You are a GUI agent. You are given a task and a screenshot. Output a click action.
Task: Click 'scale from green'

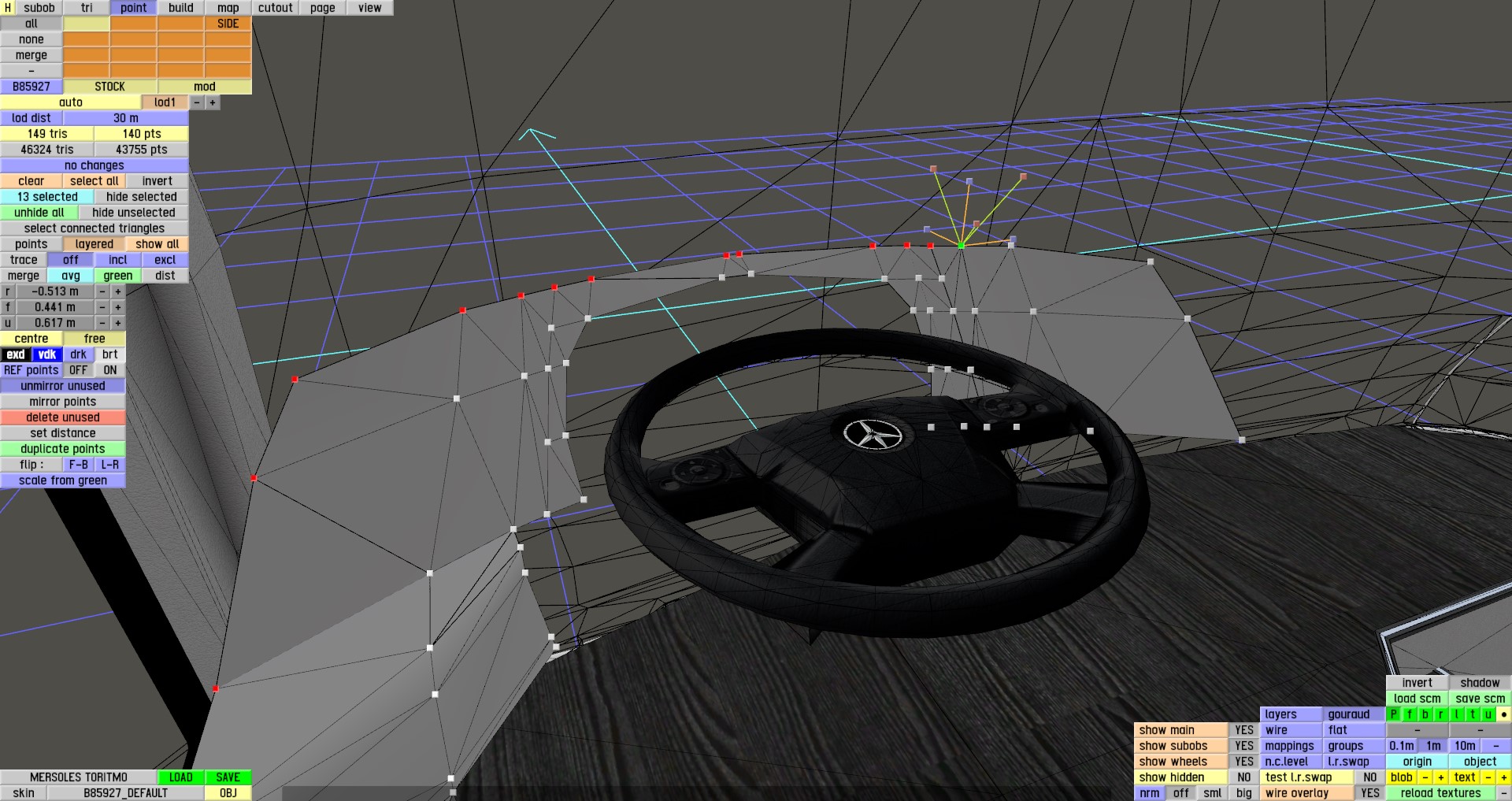pyautogui.click(x=63, y=480)
